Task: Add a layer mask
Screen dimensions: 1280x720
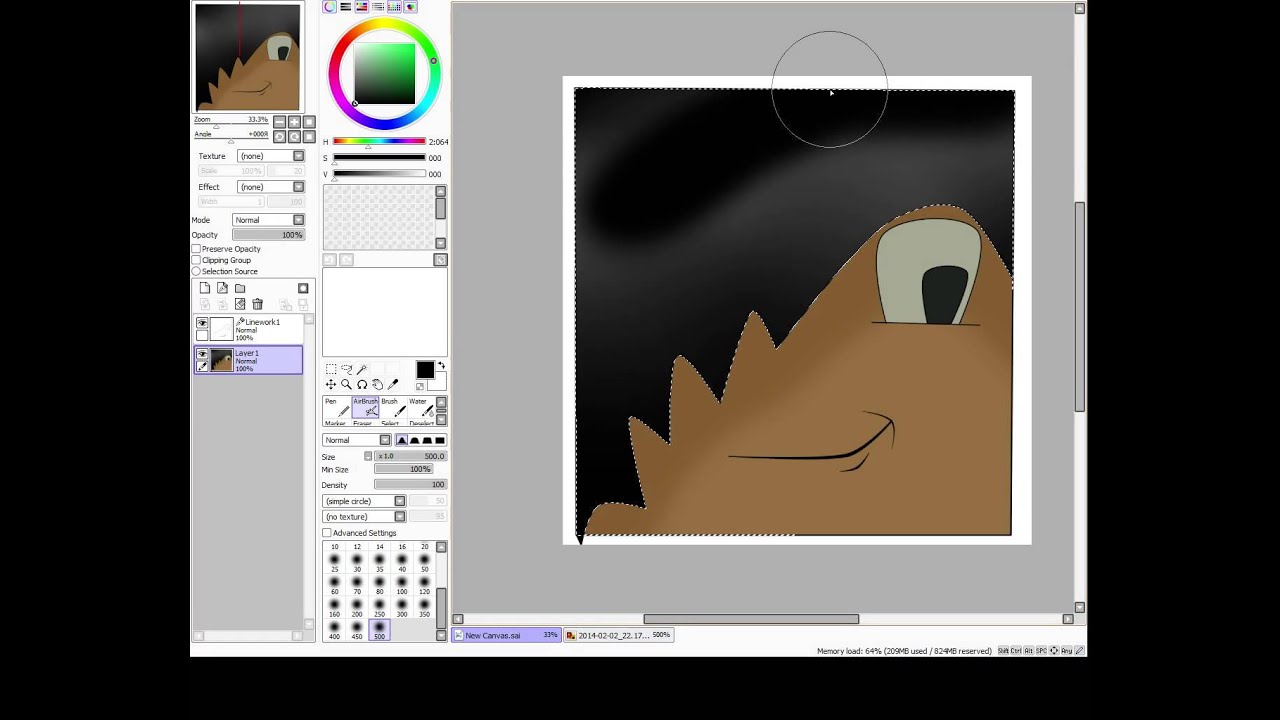Action: point(303,288)
